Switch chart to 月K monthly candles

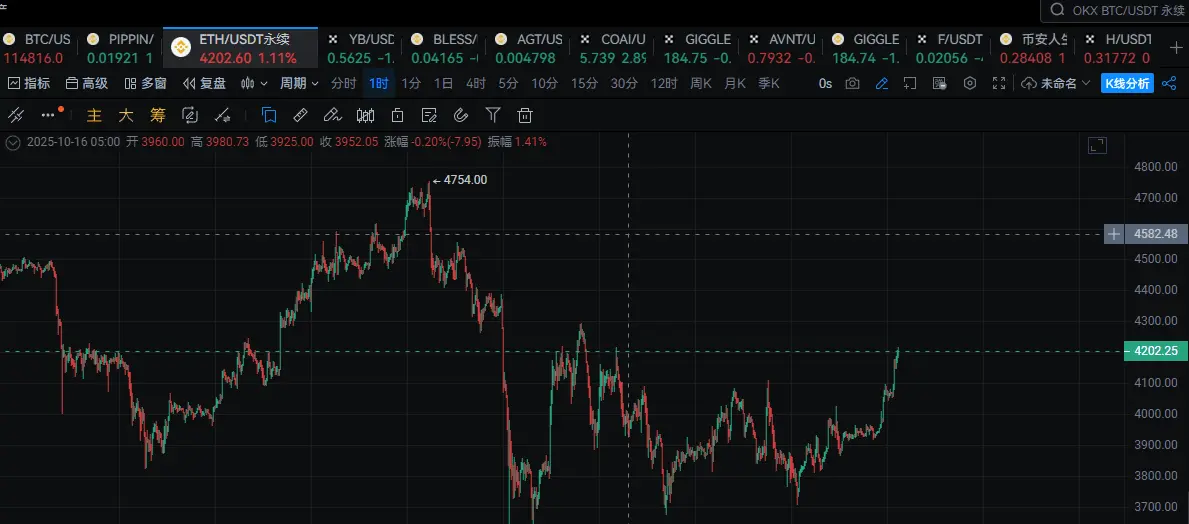click(735, 83)
